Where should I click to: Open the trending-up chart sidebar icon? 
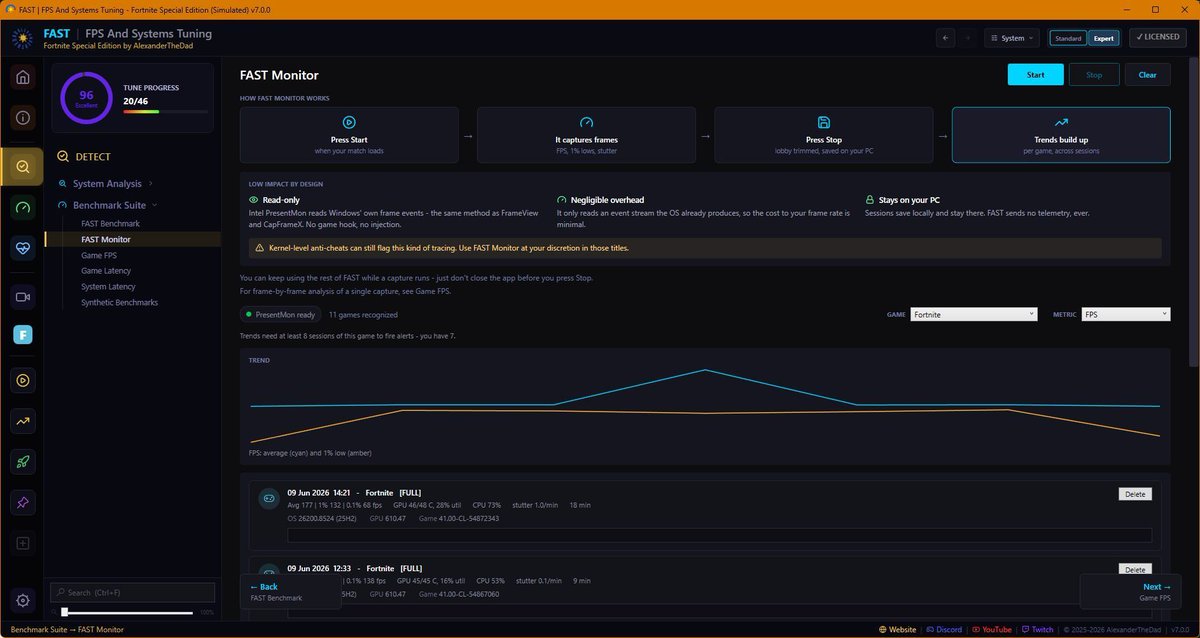point(23,421)
